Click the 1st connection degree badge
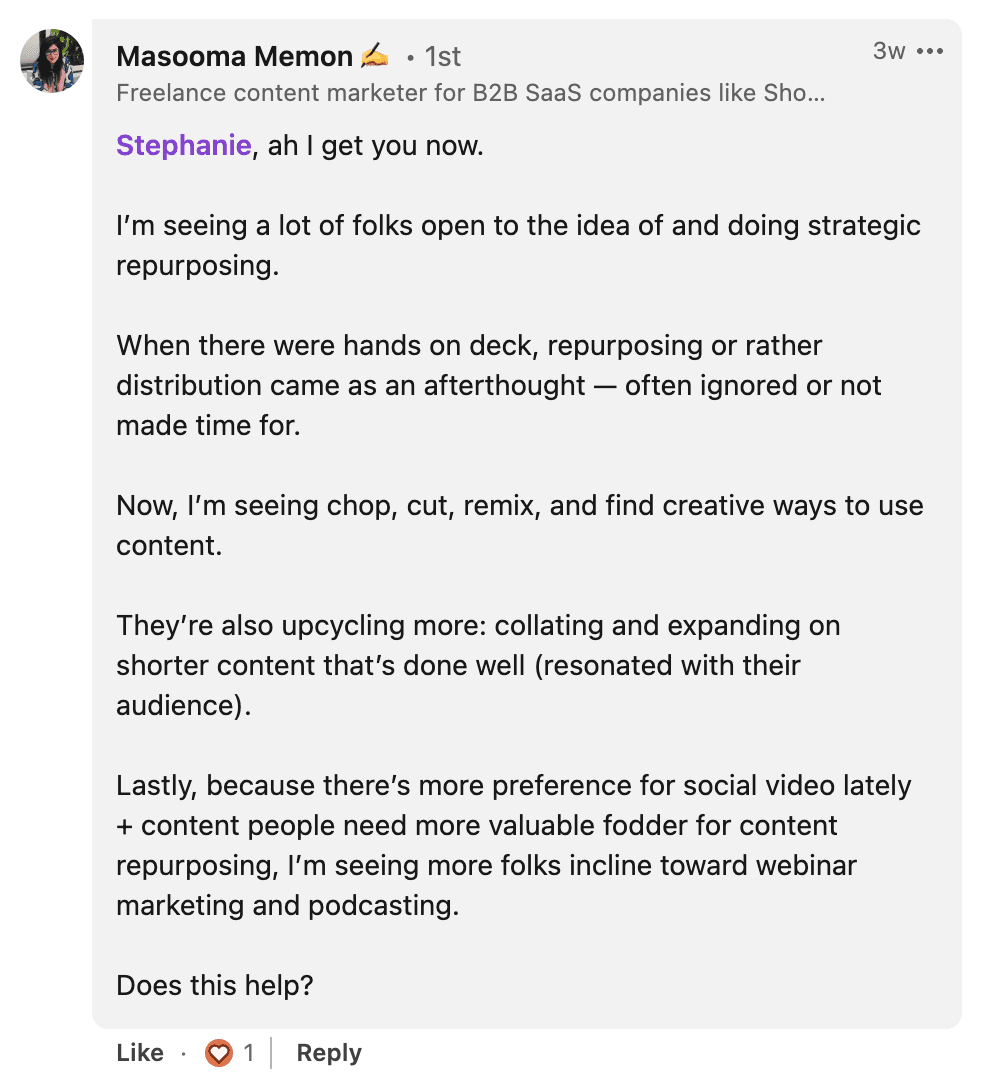990x1084 pixels. pos(442,57)
